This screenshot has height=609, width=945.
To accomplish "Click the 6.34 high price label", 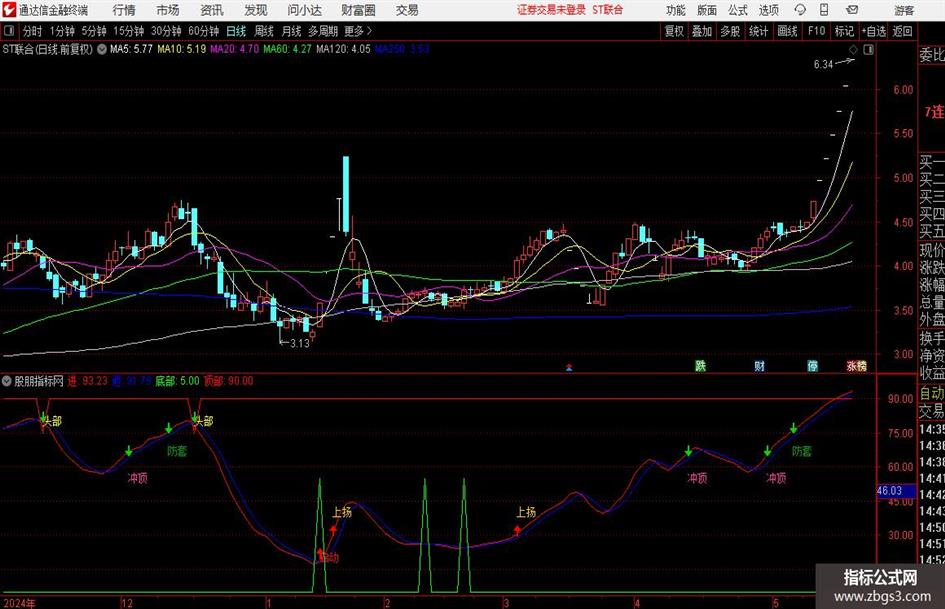I will click(x=823, y=65).
